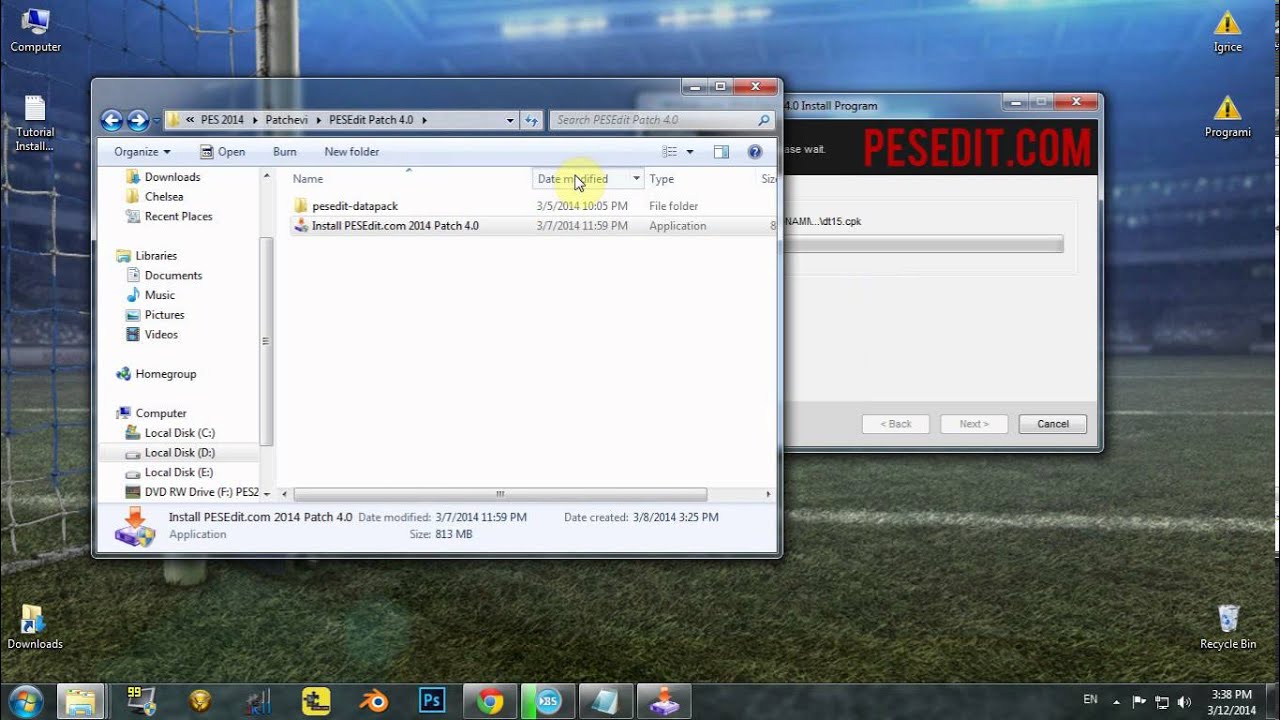Click the Next button in installer
The image size is (1280, 720).
(974, 424)
